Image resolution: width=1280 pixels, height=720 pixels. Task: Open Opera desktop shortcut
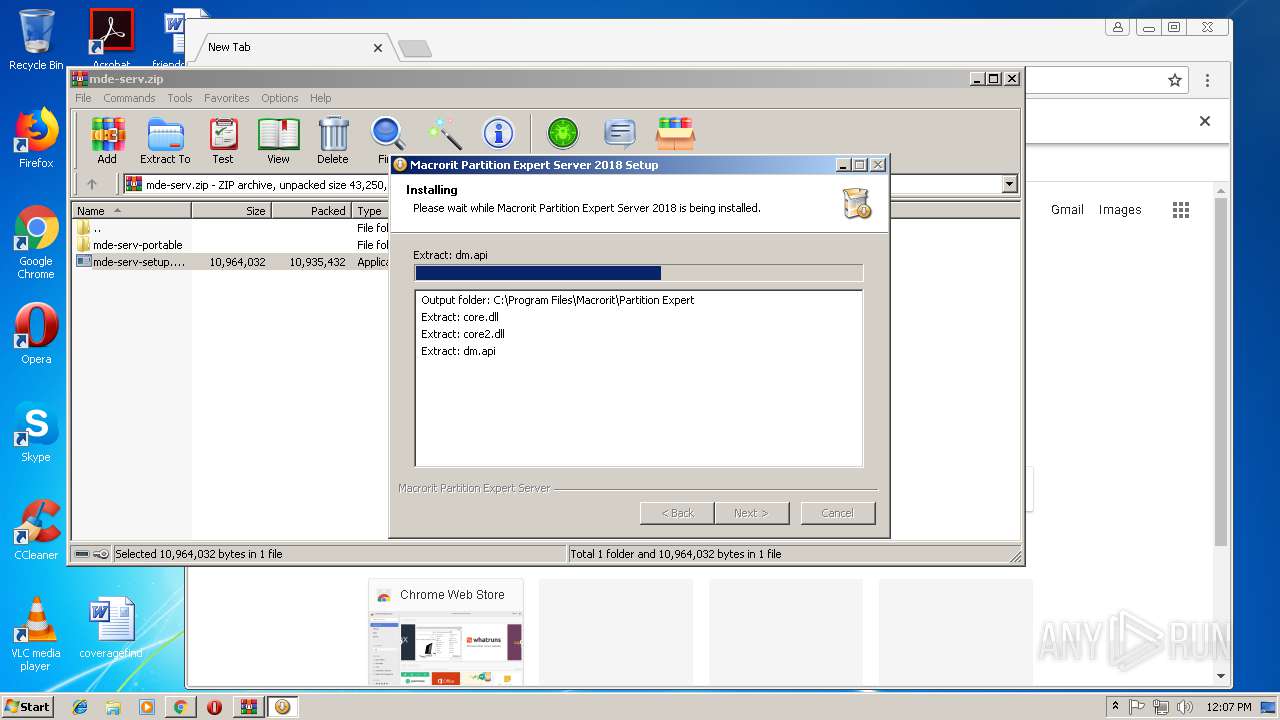[x=36, y=334]
